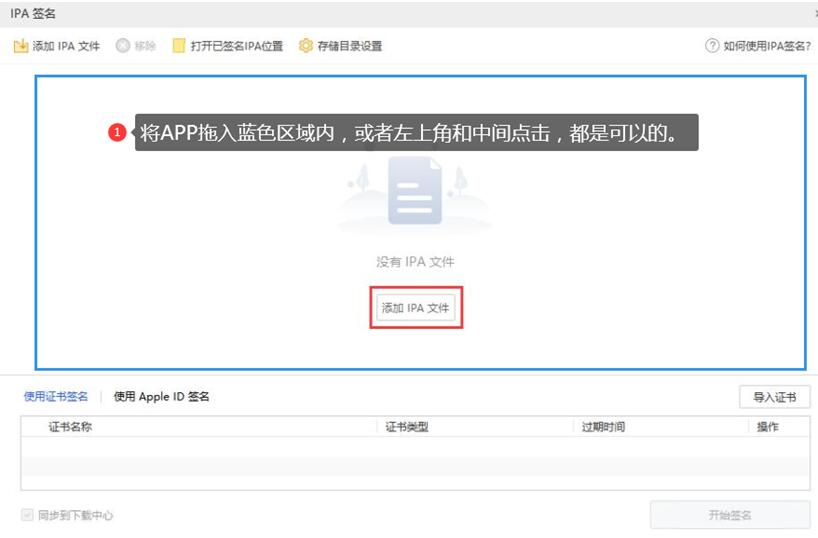Click the 证书名称 column header
The width and height of the screenshot is (818, 538).
click(x=71, y=427)
